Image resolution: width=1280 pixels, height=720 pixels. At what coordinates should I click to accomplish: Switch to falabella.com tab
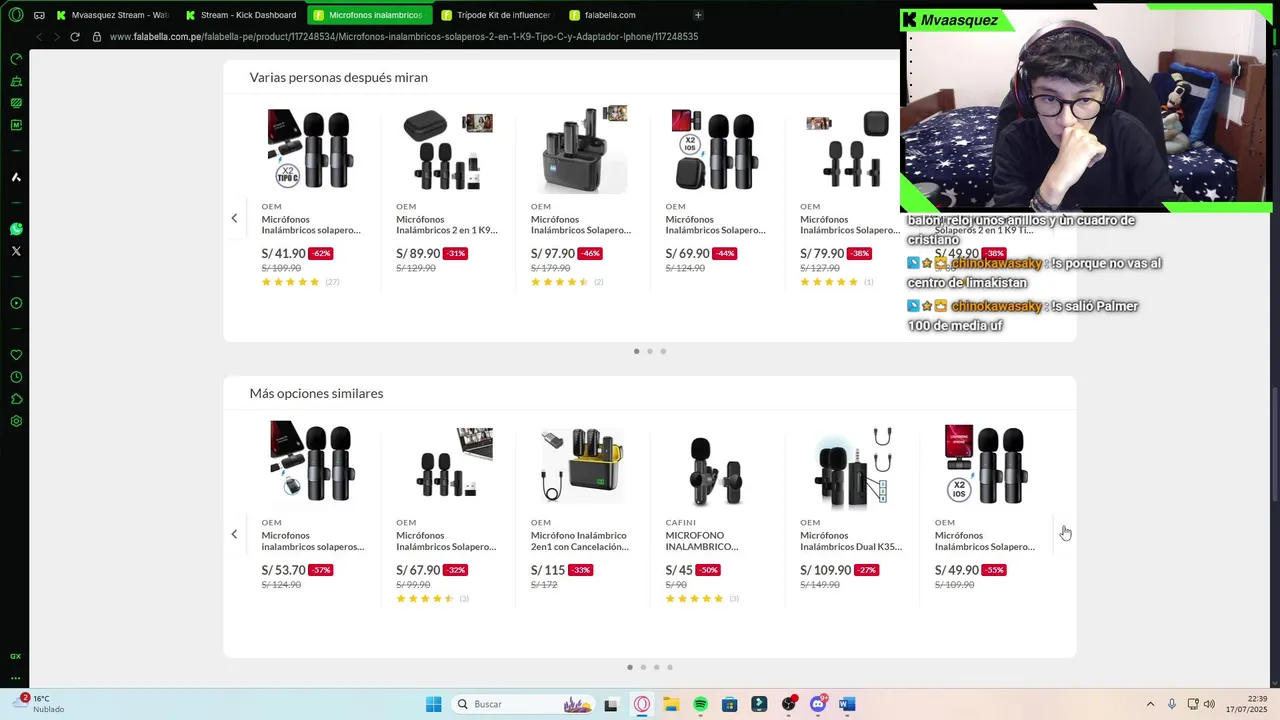[x=623, y=15]
